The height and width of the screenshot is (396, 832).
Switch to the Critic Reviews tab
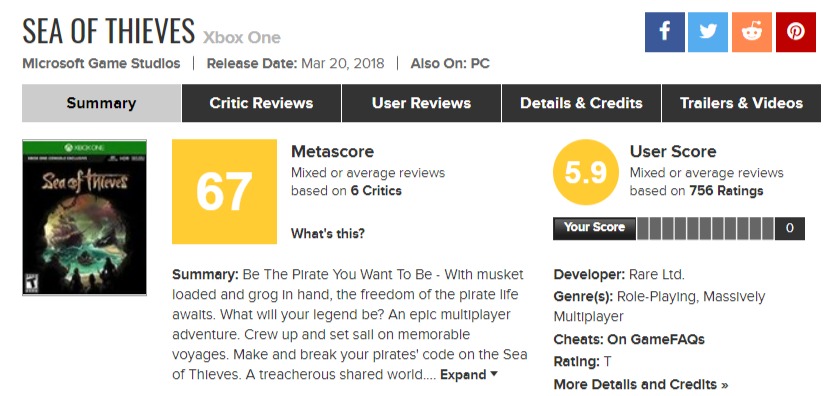point(261,103)
